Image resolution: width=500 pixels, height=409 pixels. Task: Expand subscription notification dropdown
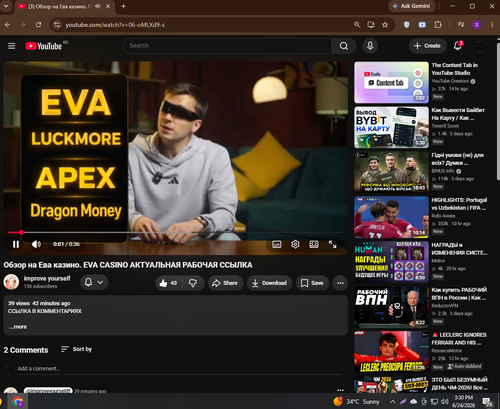coord(94,282)
